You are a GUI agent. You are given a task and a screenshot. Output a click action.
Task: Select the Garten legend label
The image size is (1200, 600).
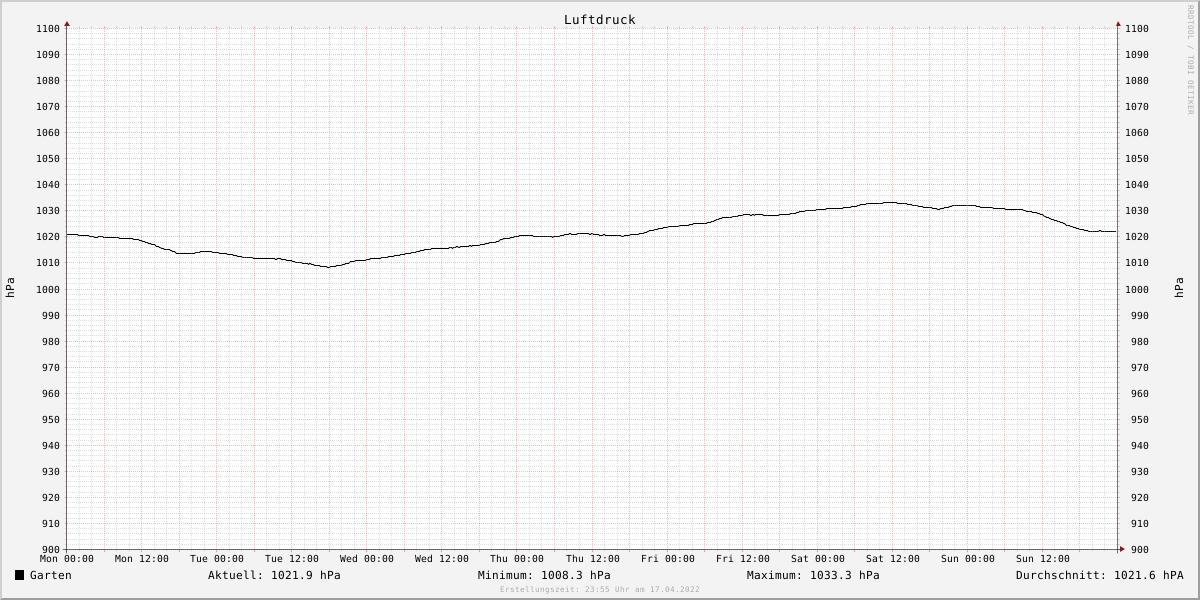51,575
